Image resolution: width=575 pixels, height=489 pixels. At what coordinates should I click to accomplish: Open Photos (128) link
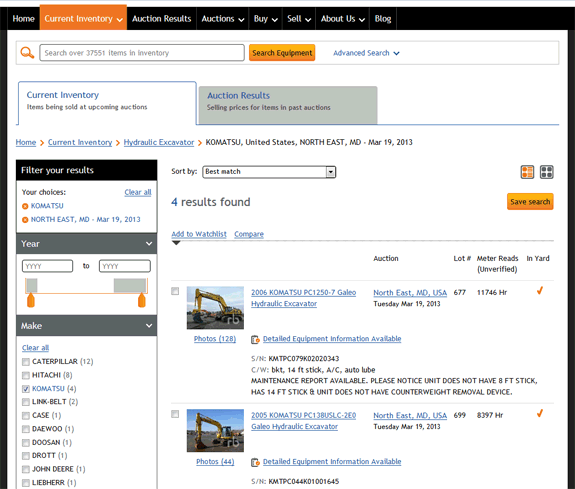[x=215, y=339]
